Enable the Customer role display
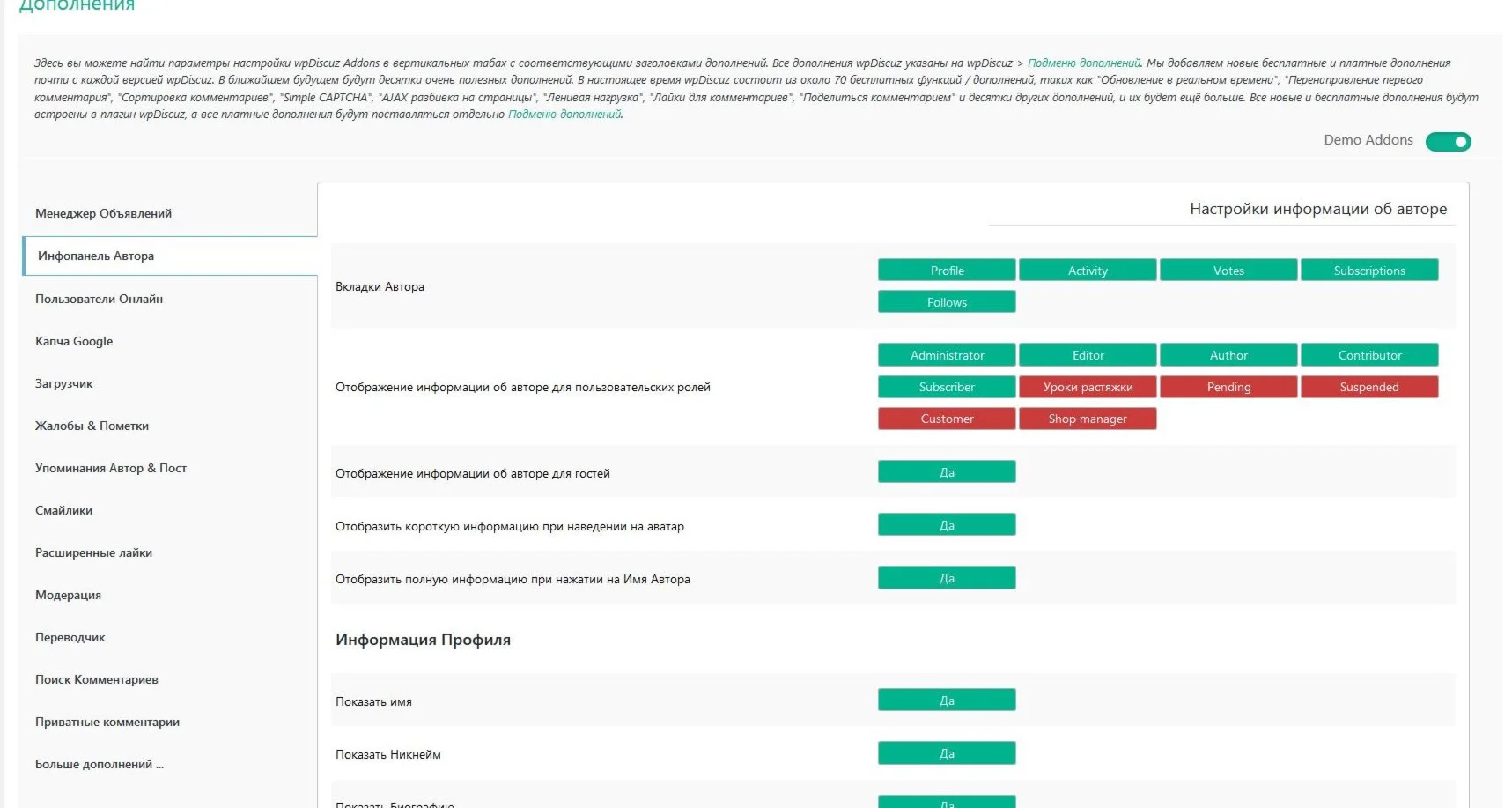Viewport: 1512px width, 808px height. (947, 419)
